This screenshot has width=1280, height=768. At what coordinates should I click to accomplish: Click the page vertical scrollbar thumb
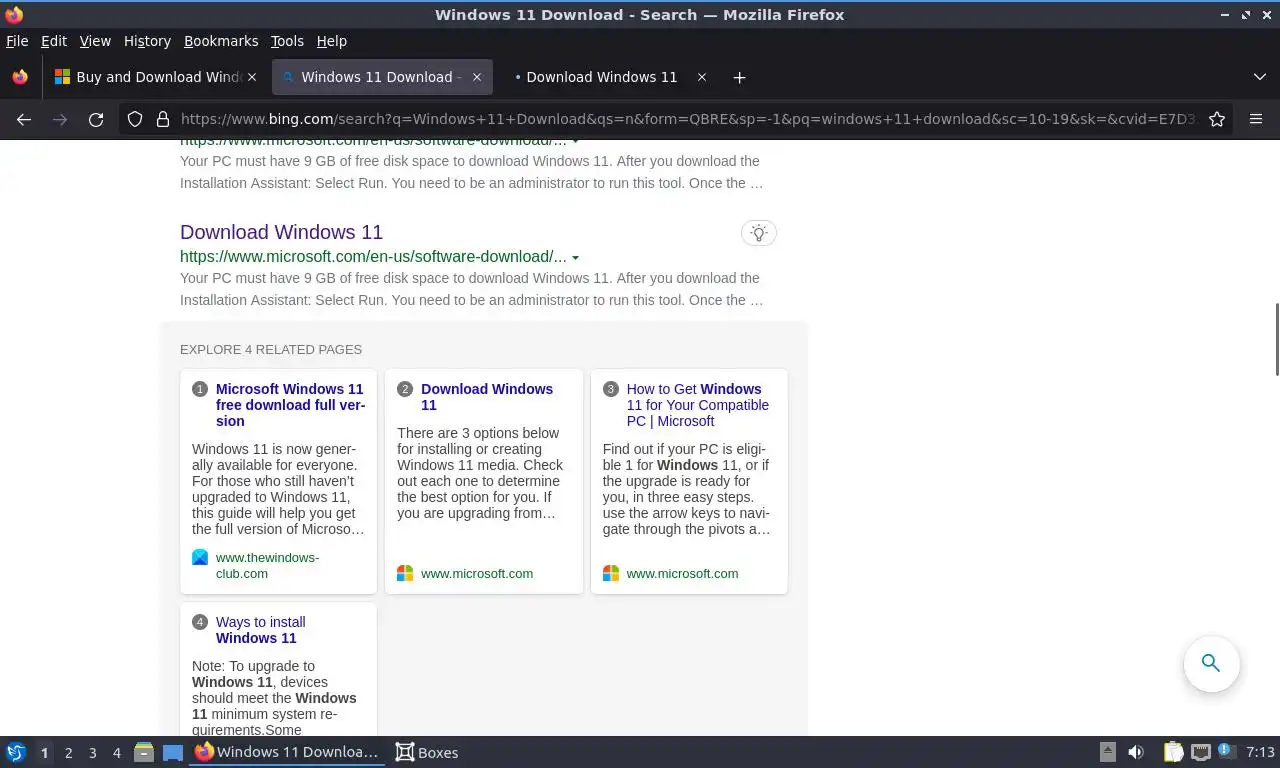1276,339
